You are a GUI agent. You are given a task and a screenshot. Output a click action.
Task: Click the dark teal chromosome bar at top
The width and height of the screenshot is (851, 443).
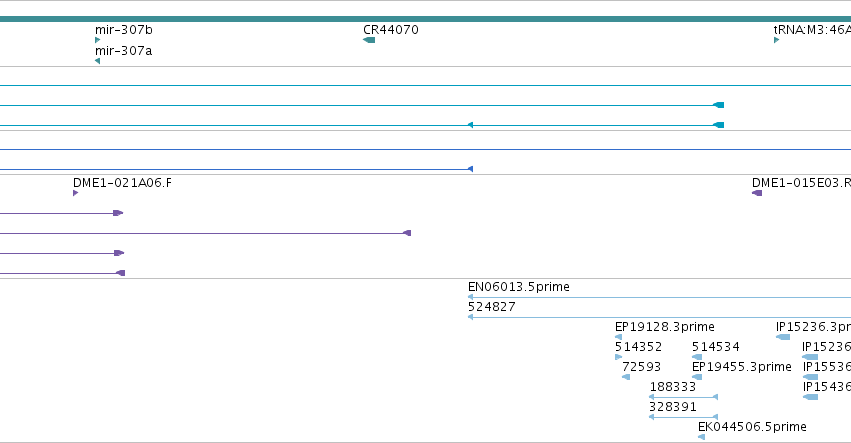426,19
